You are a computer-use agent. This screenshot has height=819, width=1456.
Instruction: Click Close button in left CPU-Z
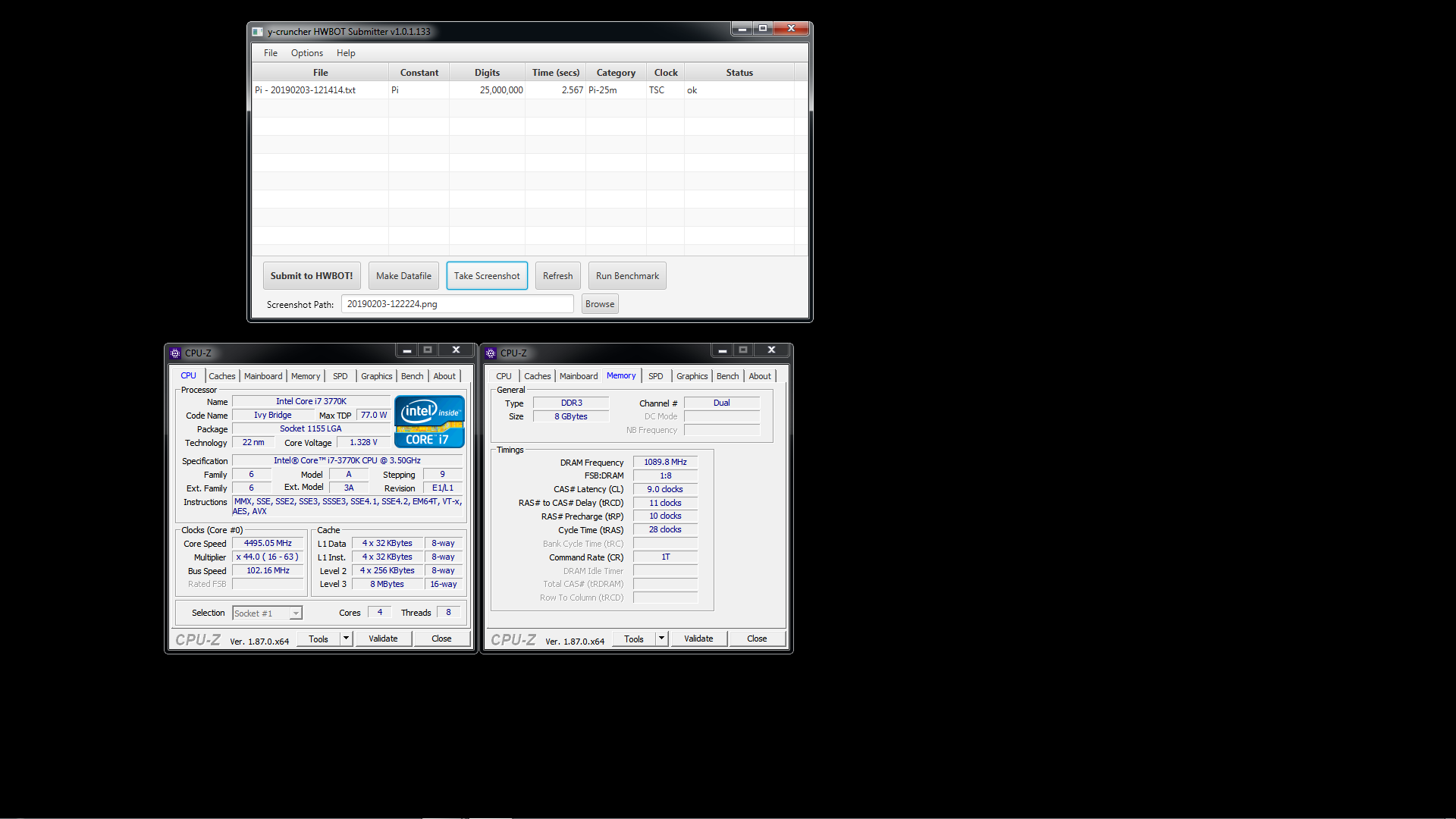point(441,639)
